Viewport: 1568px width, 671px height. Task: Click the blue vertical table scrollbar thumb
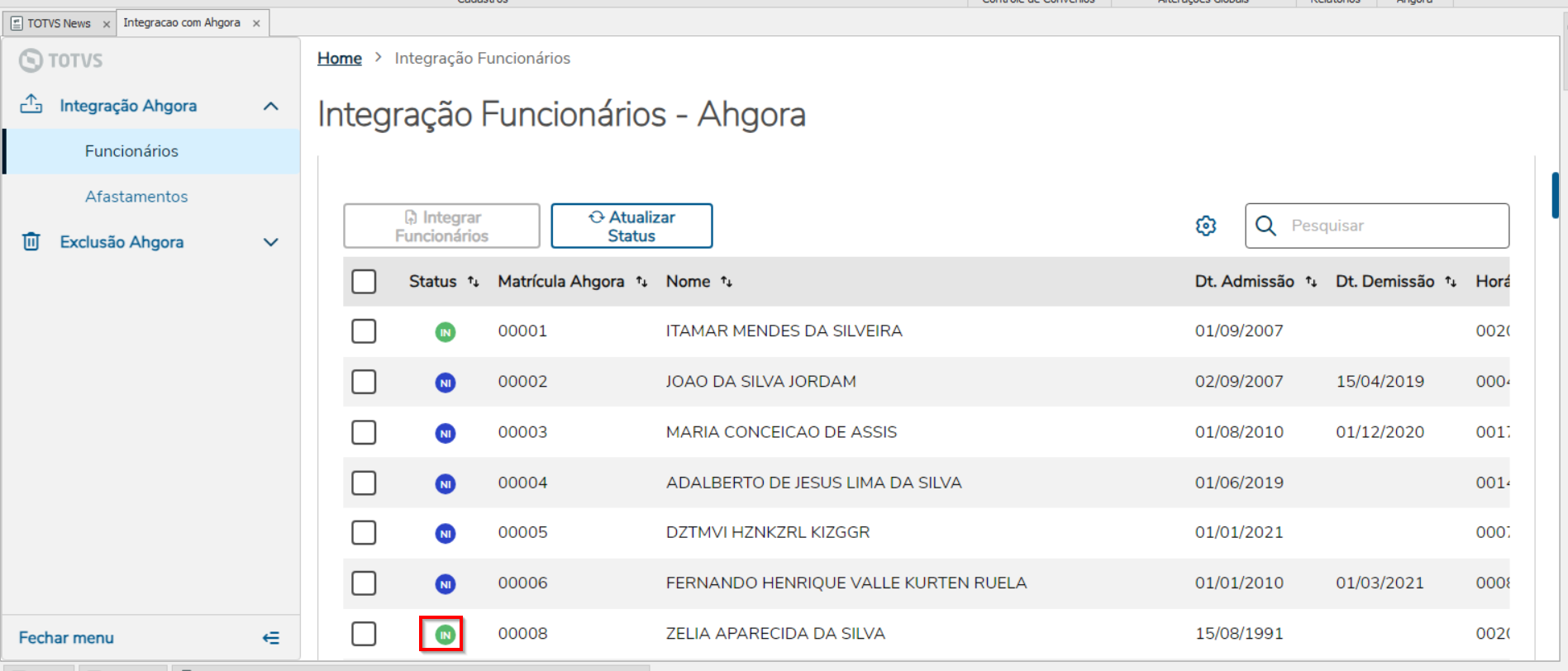click(1556, 195)
